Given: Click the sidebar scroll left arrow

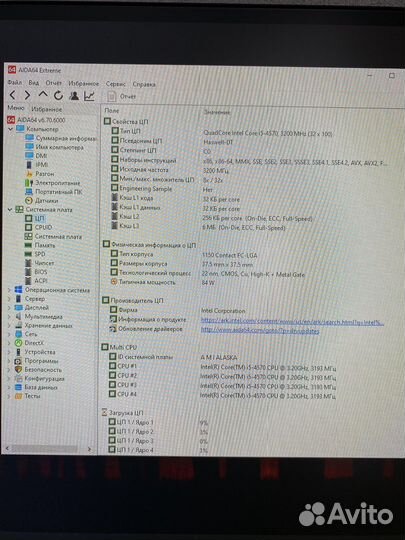Looking at the screenshot, I should point(7,448).
